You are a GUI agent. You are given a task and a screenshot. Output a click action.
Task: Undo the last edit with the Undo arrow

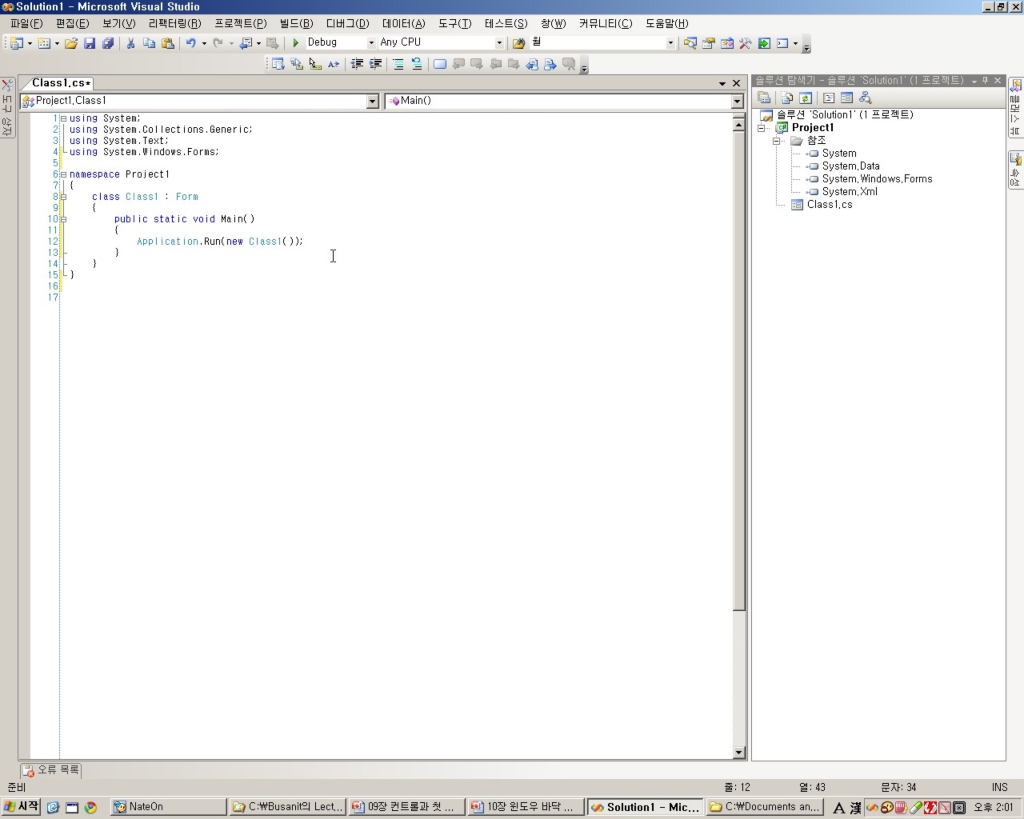pyautogui.click(x=191, y=43)
